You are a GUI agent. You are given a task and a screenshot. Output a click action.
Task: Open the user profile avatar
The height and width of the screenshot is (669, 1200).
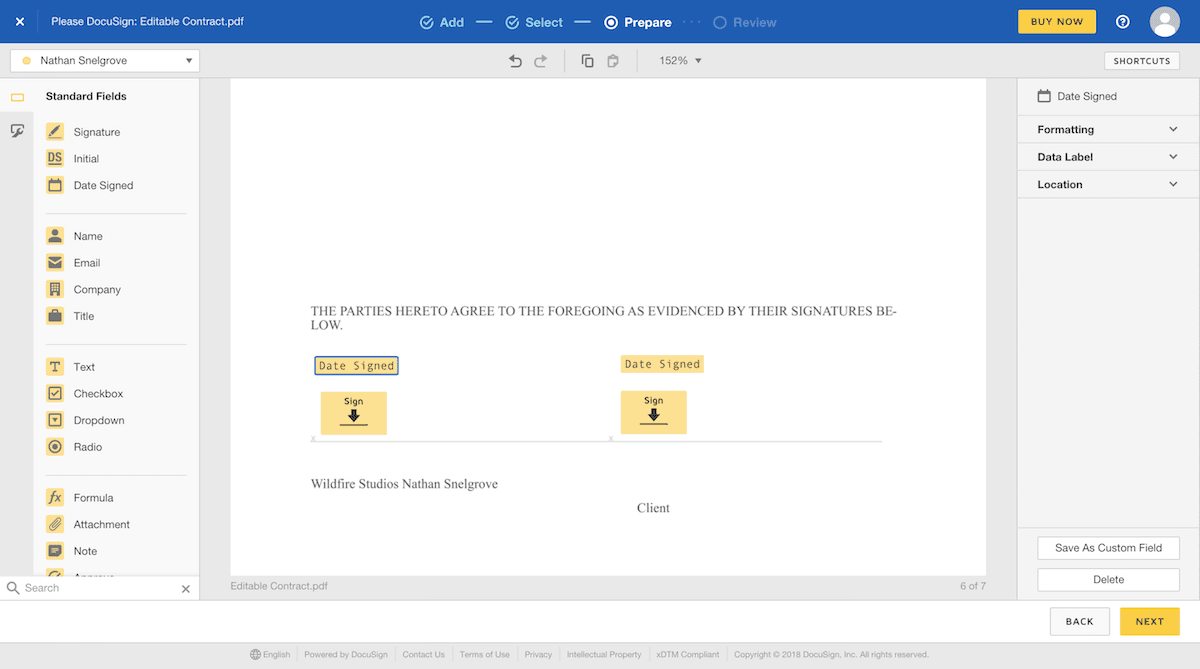coord(1165,22)
